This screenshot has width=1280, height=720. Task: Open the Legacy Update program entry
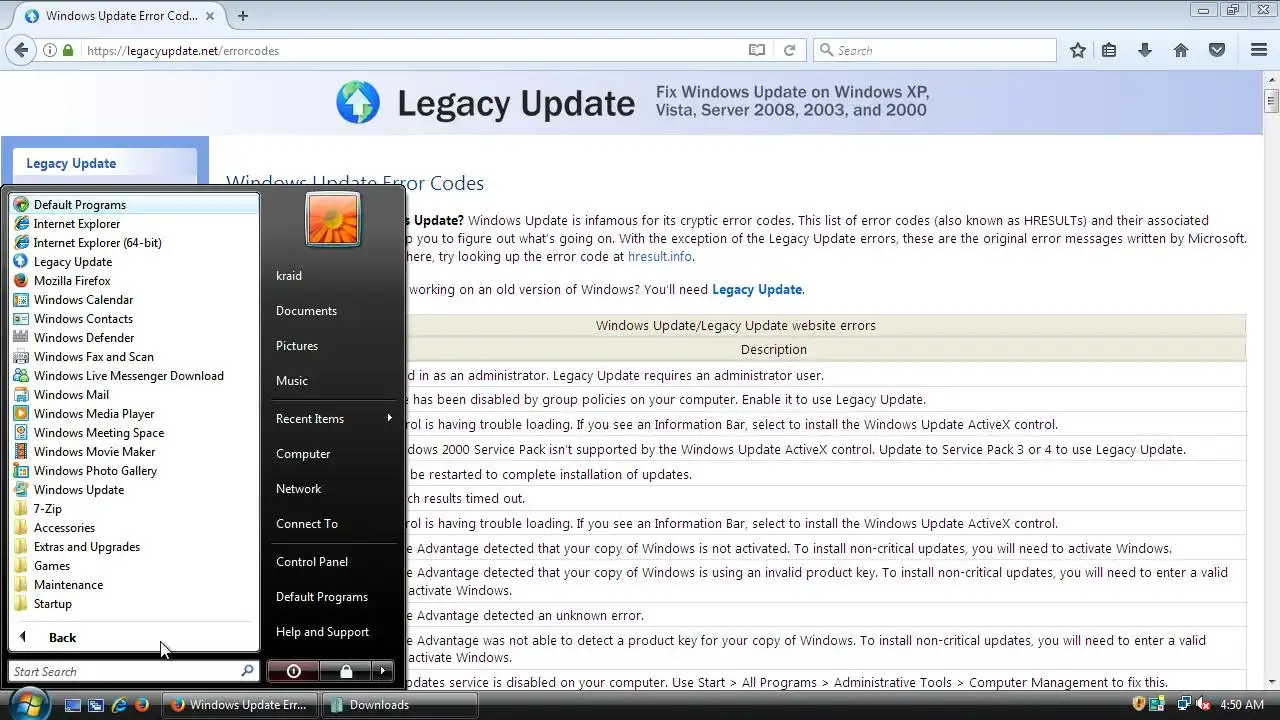click(134, 261)
